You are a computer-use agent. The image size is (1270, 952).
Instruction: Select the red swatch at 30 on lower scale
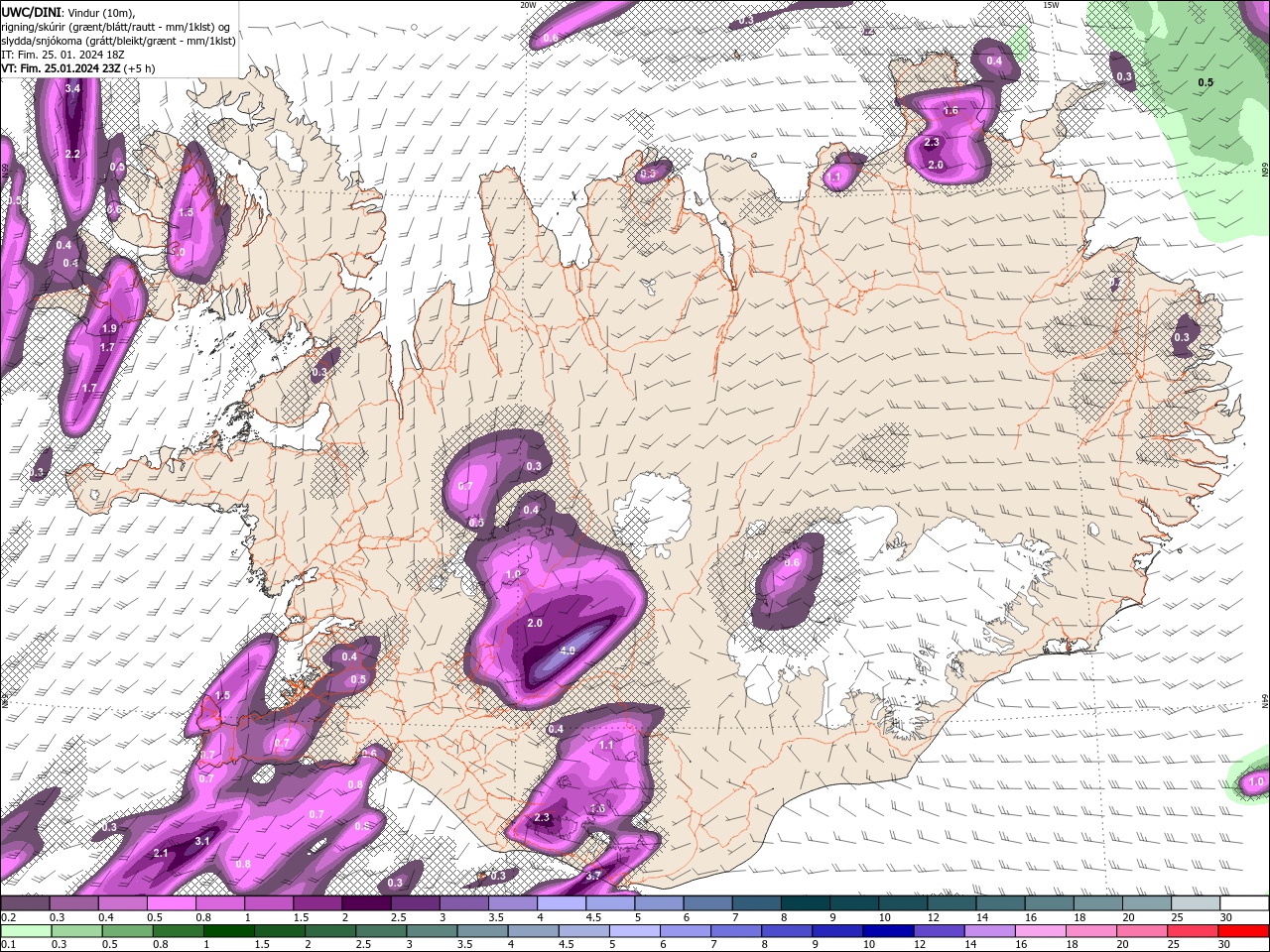(x=1243, y=931)
